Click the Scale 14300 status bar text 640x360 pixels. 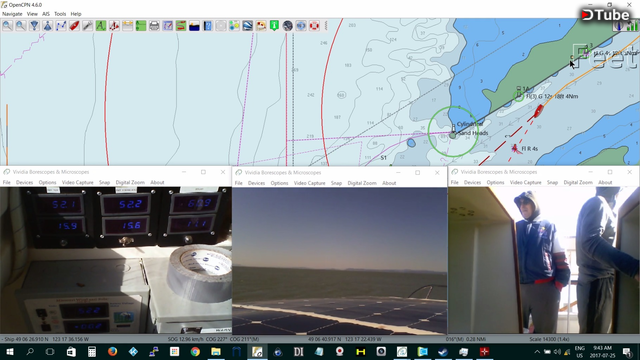(549, 339)
